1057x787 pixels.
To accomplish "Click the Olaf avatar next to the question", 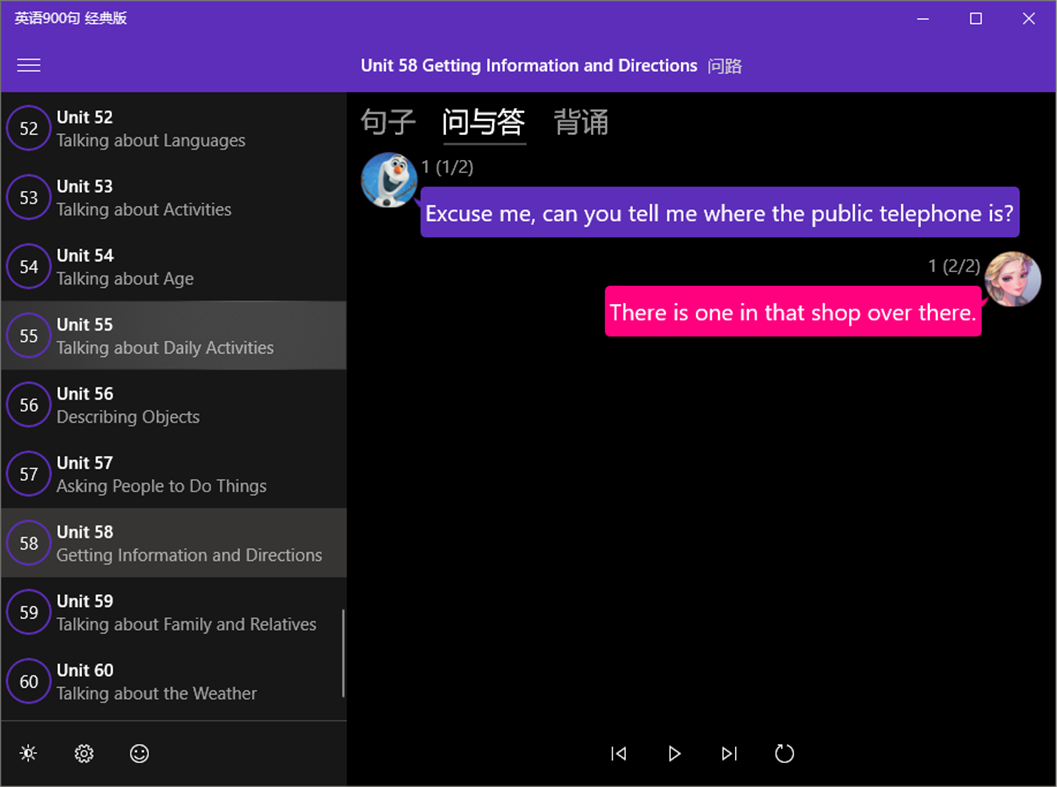I will [x=388, y=179].
